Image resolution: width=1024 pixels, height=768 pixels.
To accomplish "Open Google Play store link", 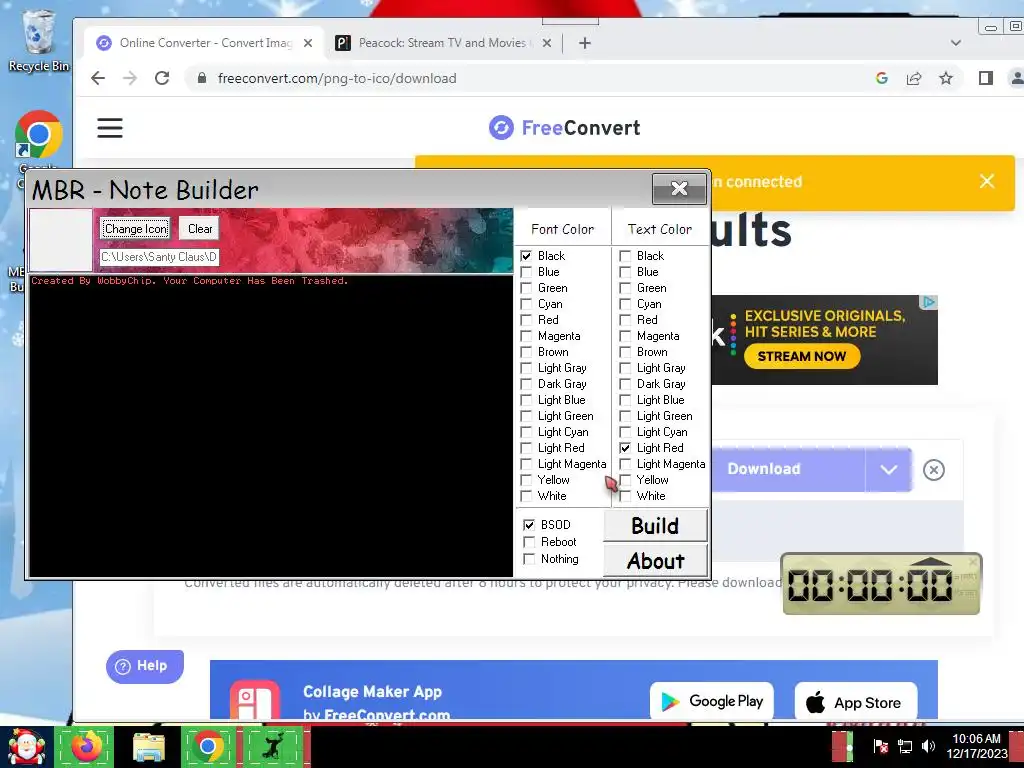I will [x=712, y=701].
